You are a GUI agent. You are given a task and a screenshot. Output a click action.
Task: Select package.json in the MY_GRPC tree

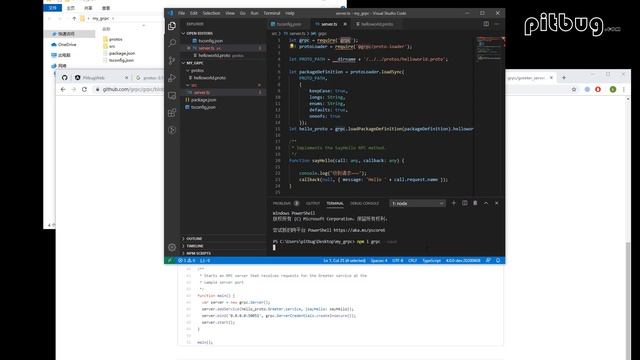click(x=223, y=100)
